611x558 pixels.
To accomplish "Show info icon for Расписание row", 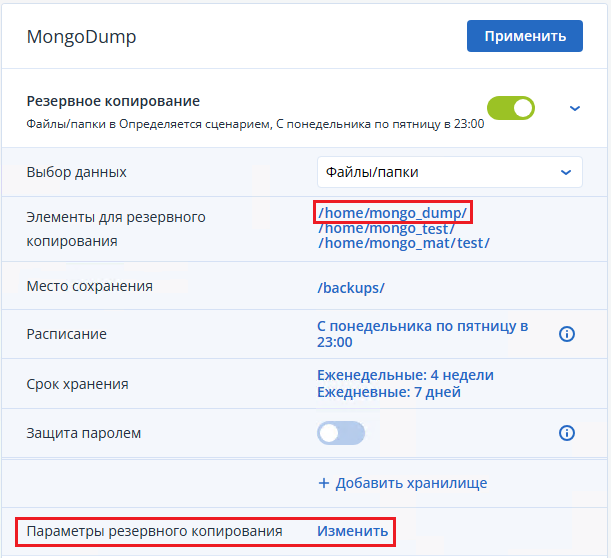I will 567,334.
